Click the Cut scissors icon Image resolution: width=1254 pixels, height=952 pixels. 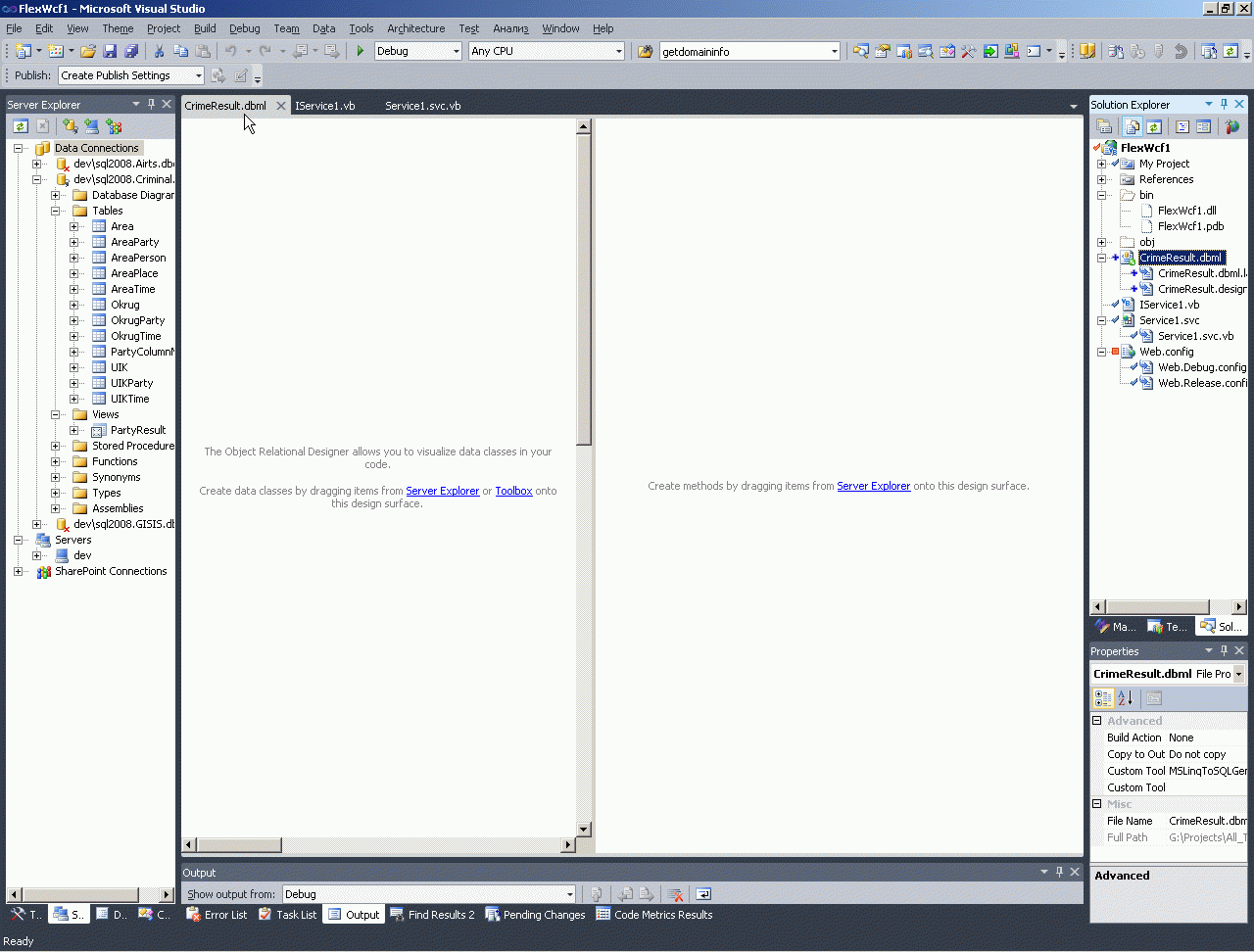click(x=159, y=51)
